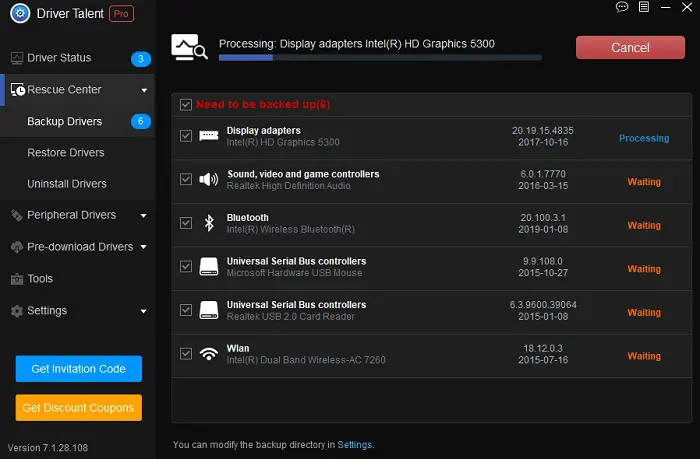Click the Bluetooth symbol icon
The width and height of the screenshot is (700, 459).
209,223
